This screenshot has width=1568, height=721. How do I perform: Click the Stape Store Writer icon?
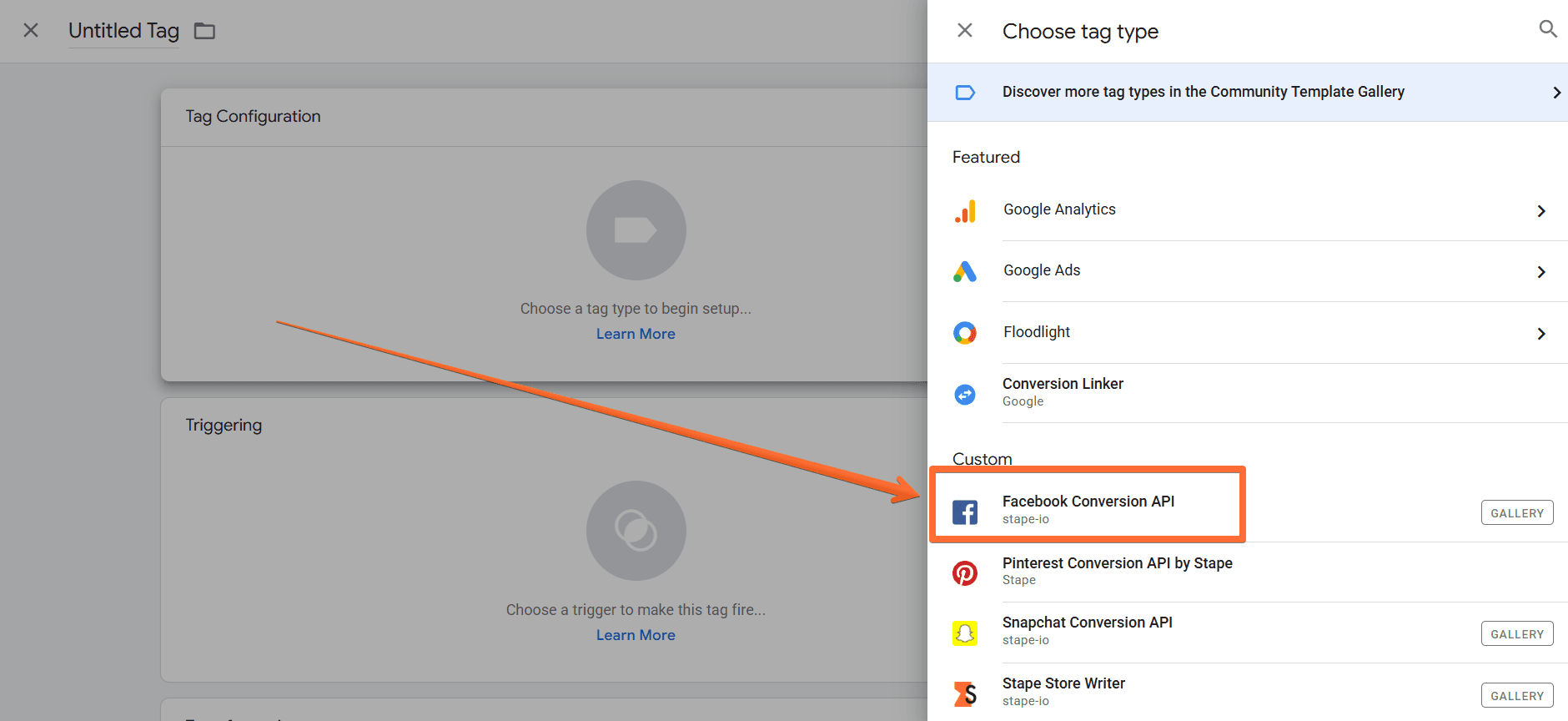click(965, 693)
